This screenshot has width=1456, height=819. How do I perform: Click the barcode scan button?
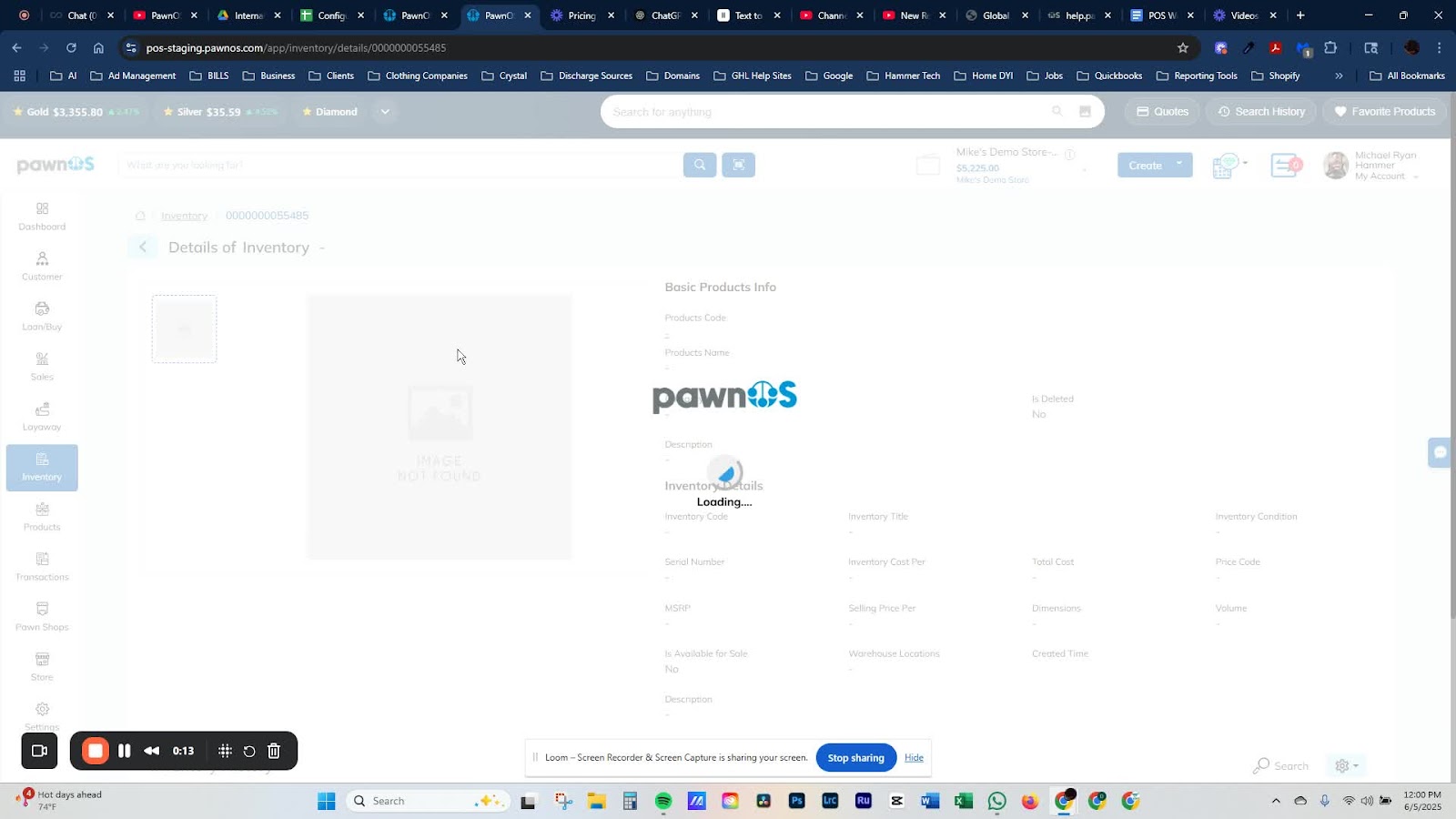tap(739, 165)
